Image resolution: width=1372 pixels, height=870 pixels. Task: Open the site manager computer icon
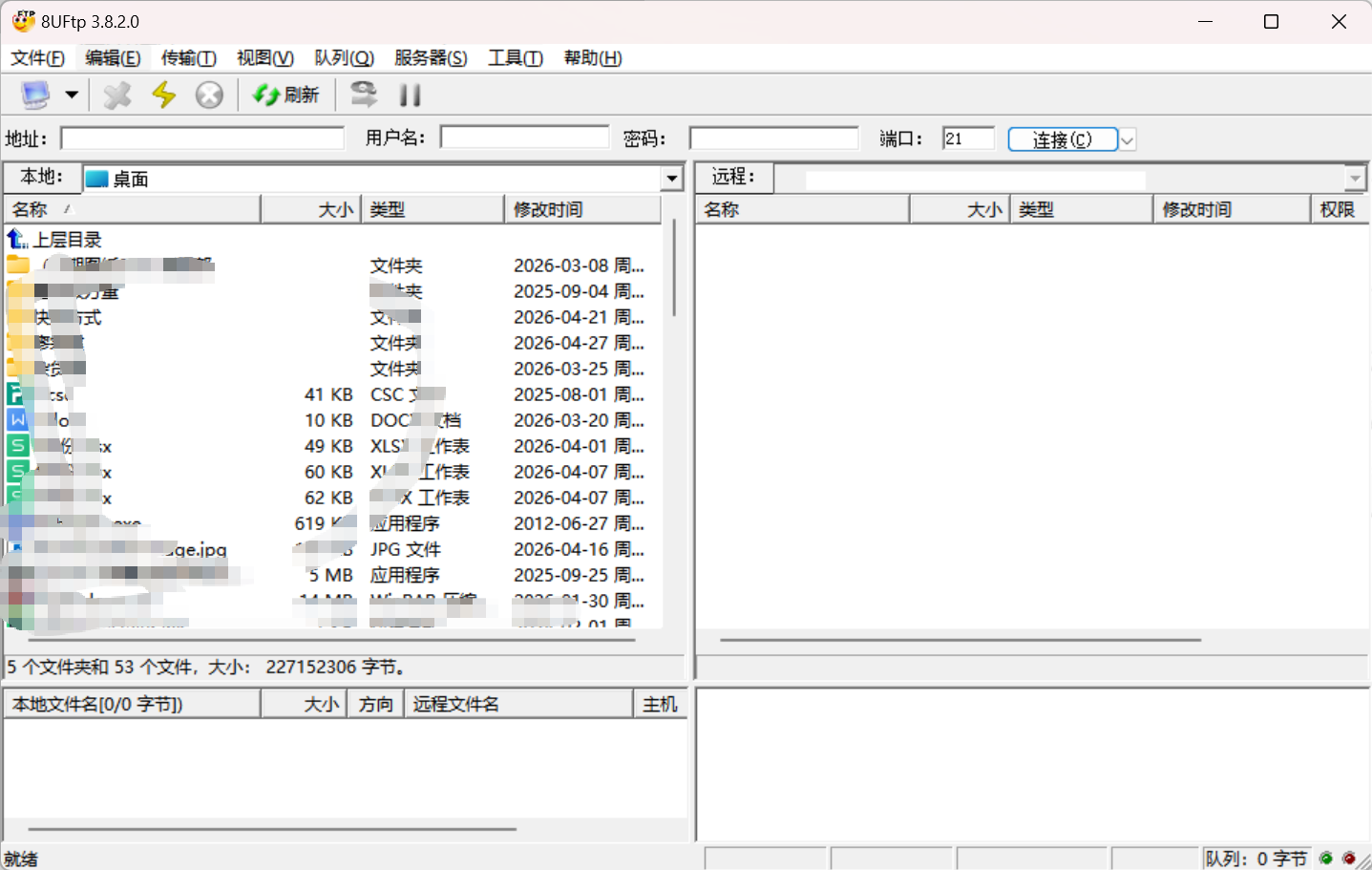pyautogui.click(x=35, y=95)
